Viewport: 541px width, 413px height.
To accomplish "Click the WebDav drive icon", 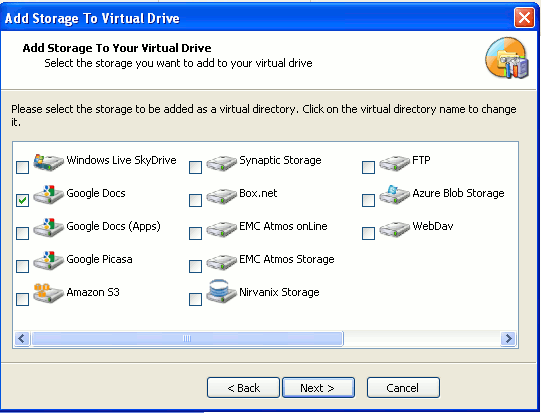I will pos(394,229).
